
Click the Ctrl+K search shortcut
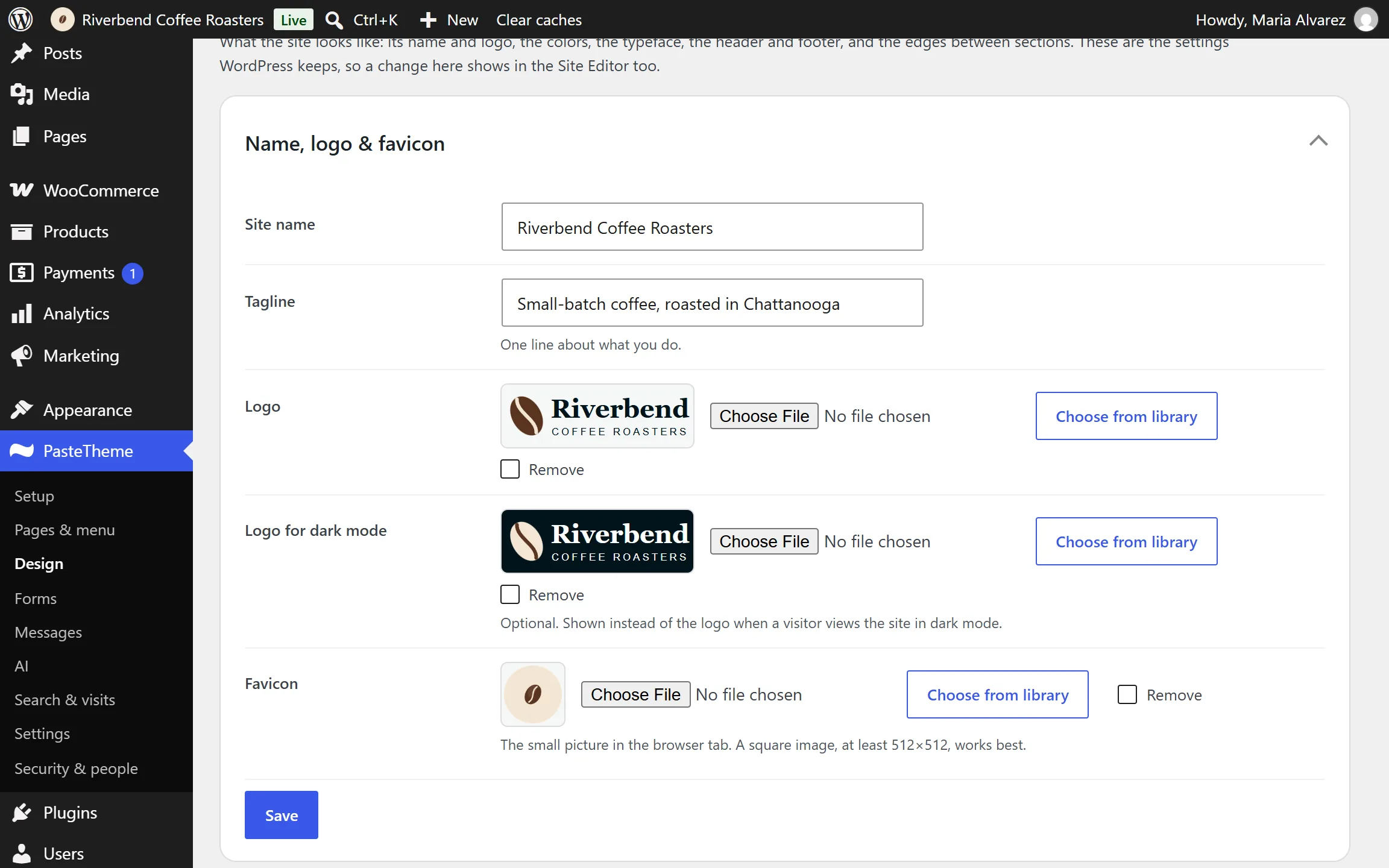point(375,20)
